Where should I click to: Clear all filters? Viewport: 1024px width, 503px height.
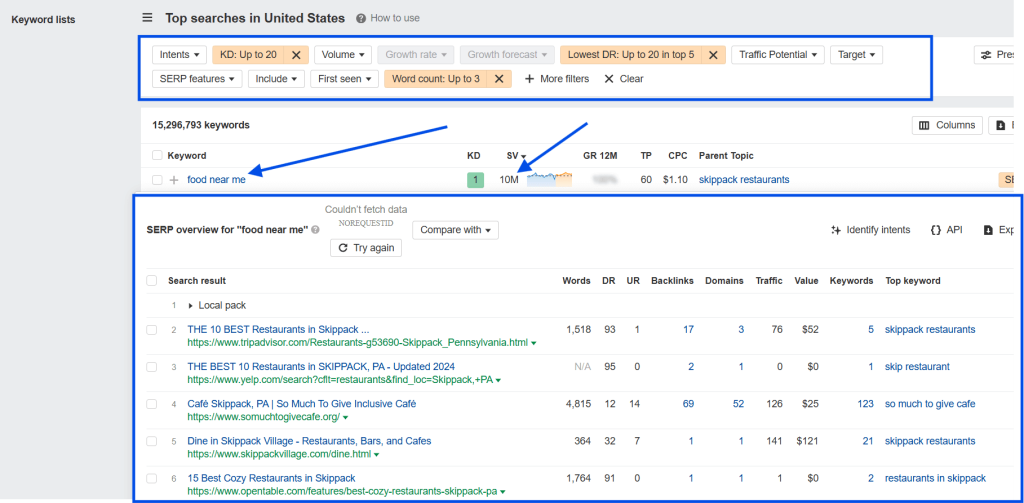[624, 78]
